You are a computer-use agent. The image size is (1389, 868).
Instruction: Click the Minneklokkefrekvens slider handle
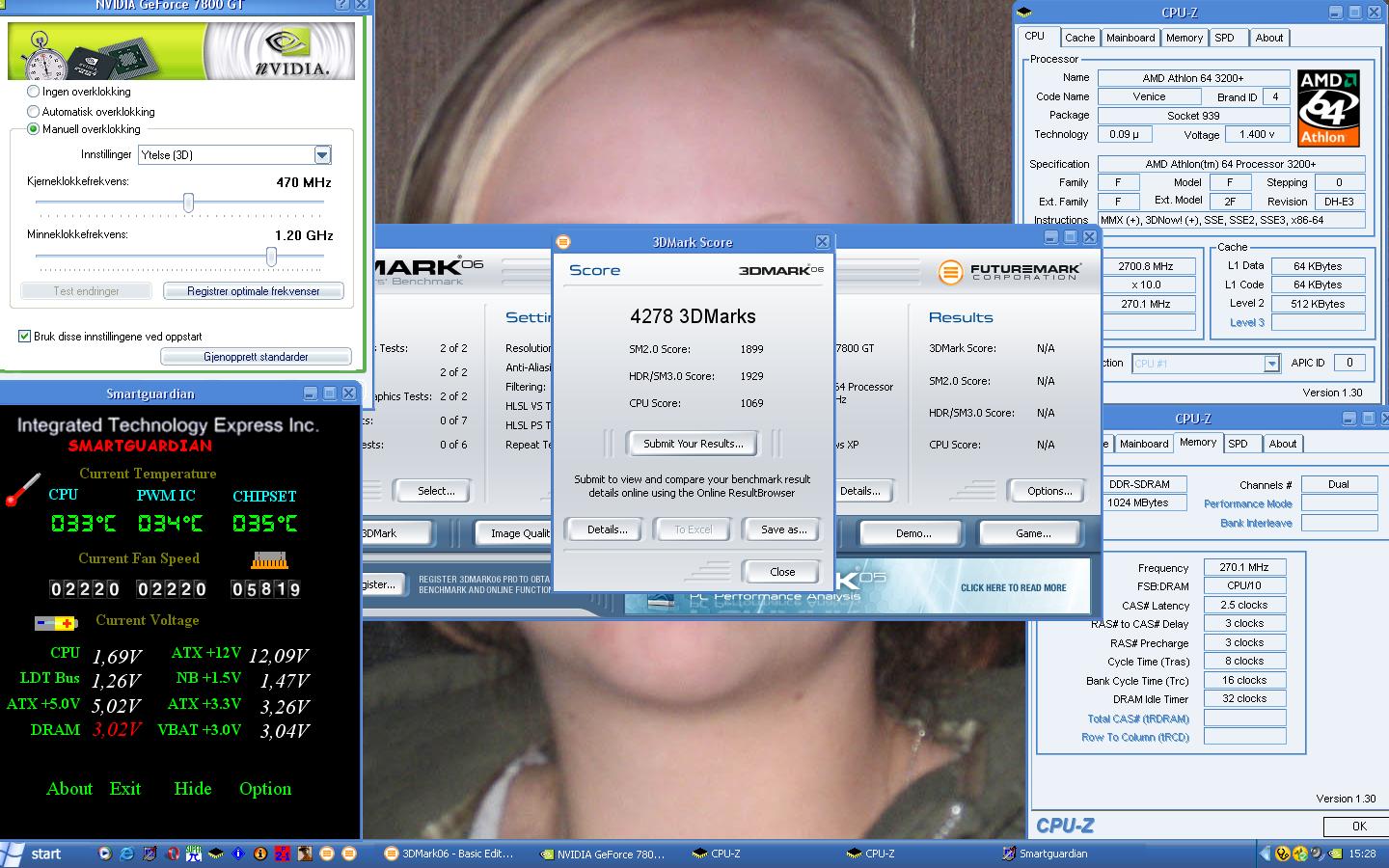pos(271,256)
